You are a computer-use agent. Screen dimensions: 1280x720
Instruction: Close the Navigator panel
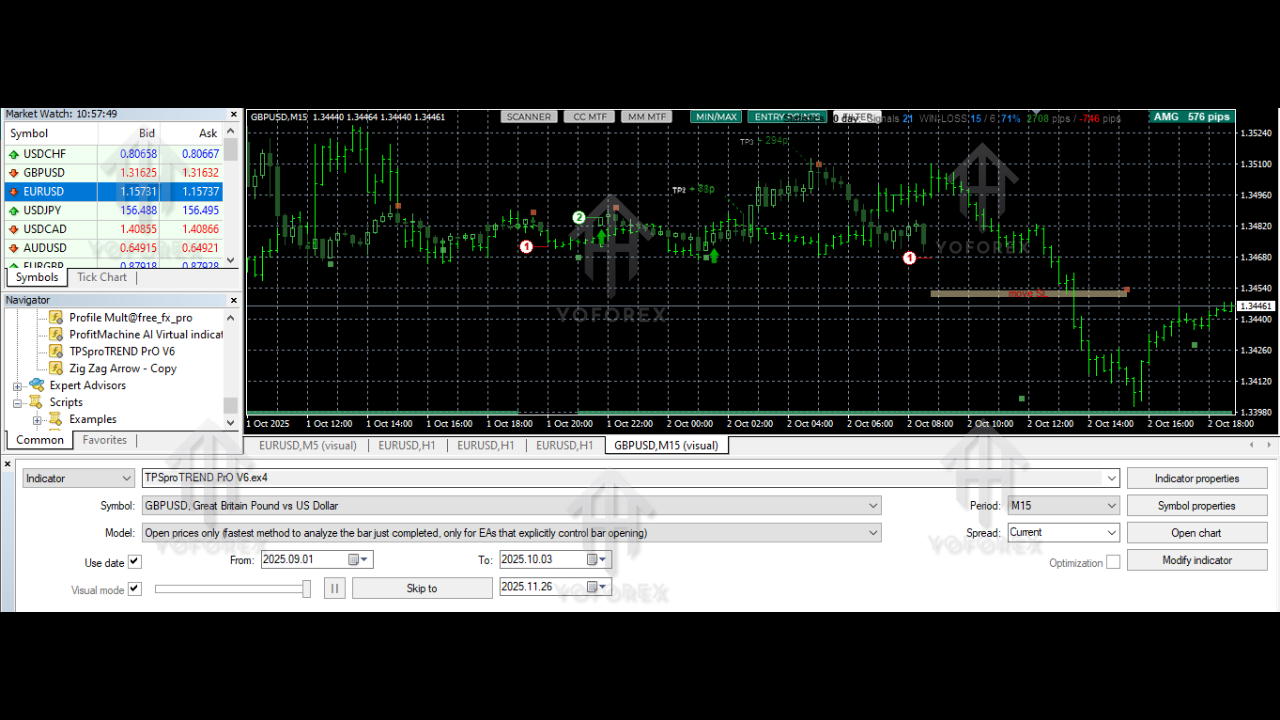(x=234, y=300)
